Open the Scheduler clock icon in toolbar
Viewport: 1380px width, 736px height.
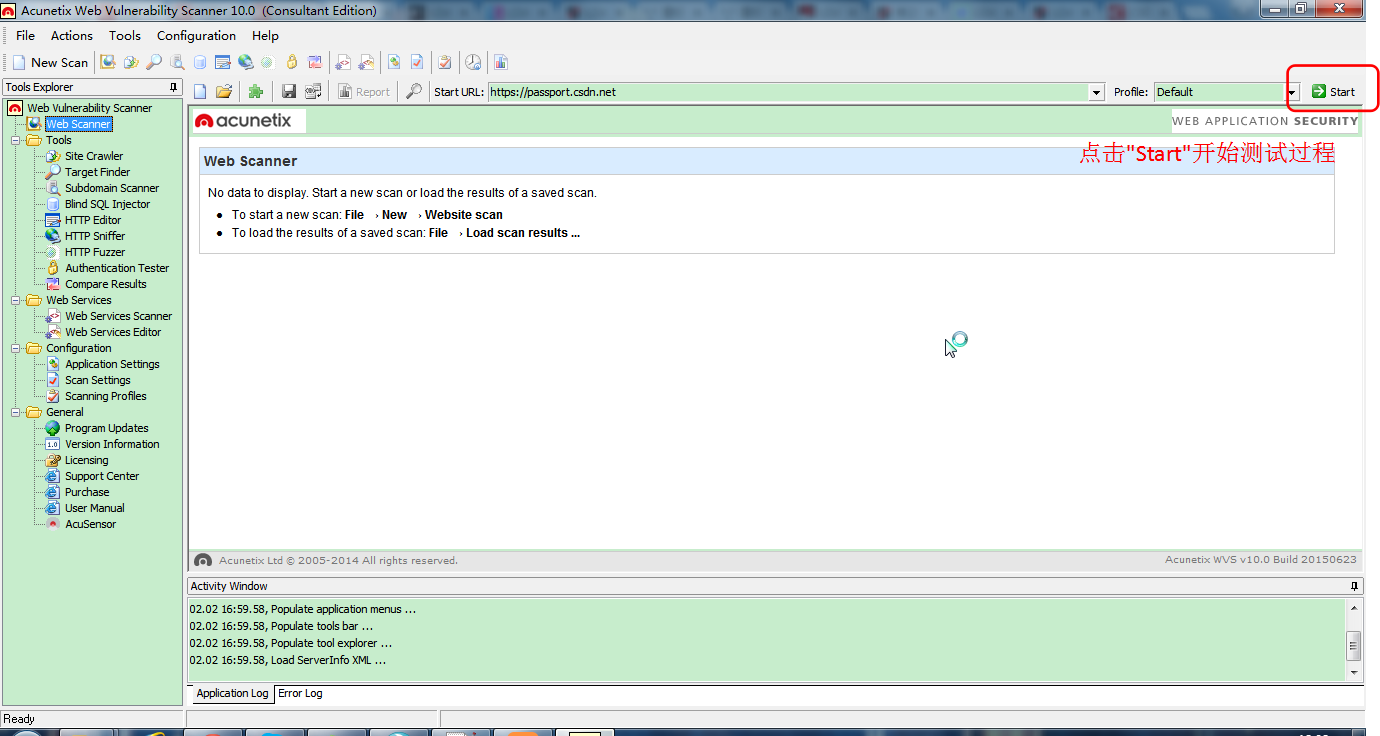coord(472,62)
